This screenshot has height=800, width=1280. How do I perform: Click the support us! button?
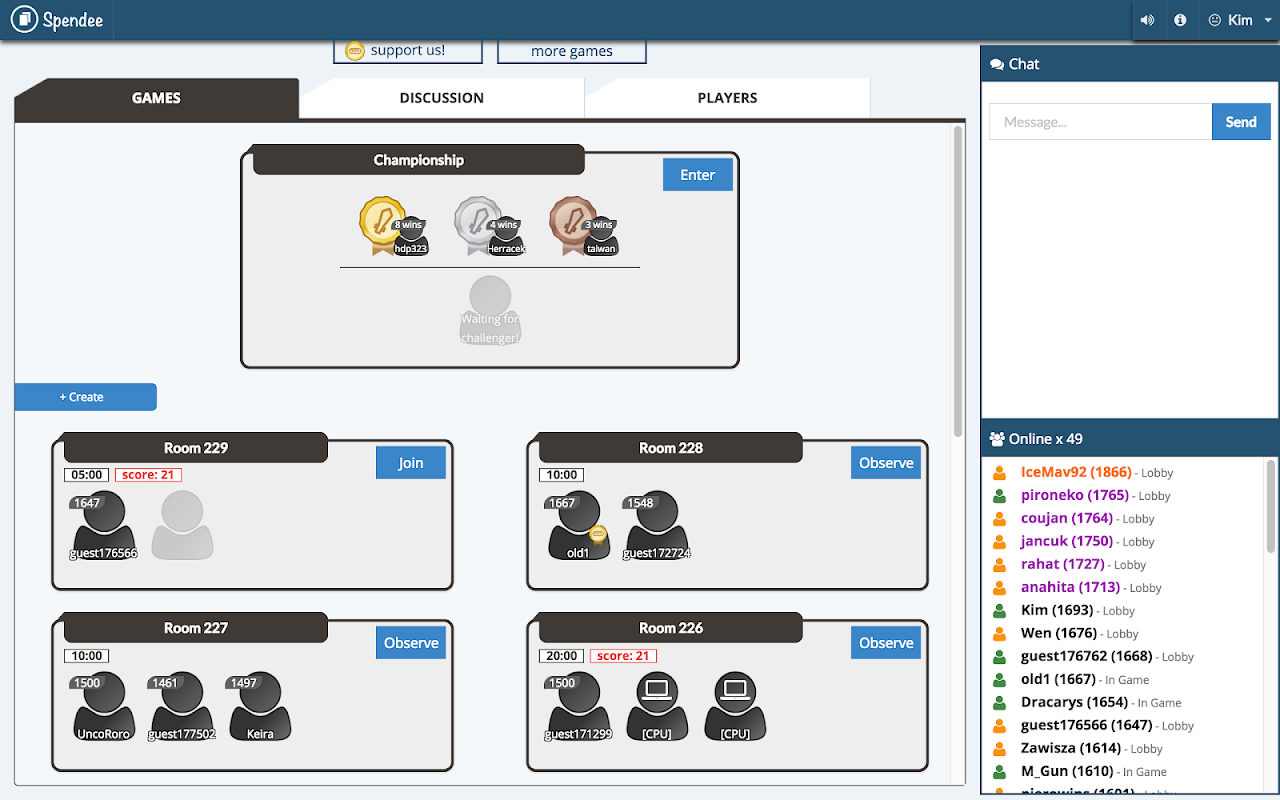pos(408,50)
